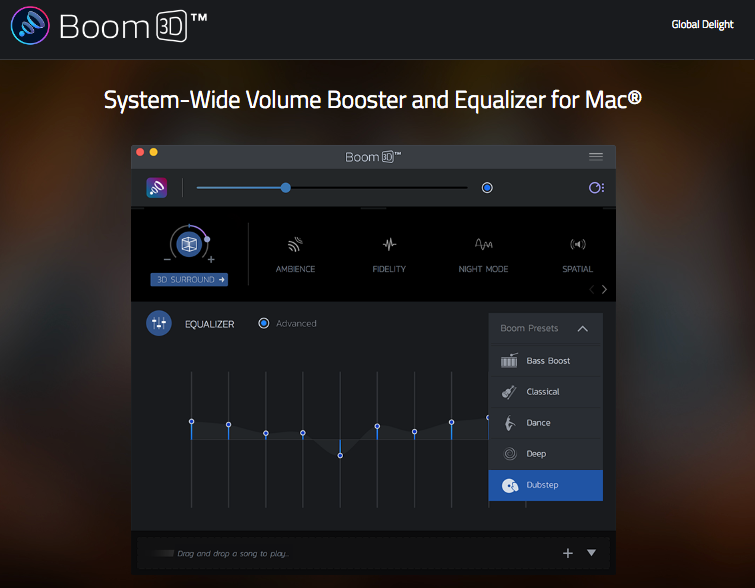Click the Dubstep disc icon
The height and width of the screenshot is (588, 755).
coord(510,485)
